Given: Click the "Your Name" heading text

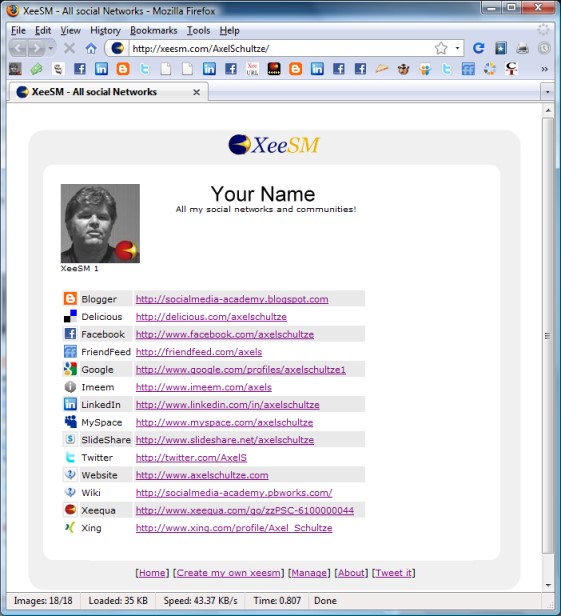Looking at the screenshot, I should (x=263, y=194).
